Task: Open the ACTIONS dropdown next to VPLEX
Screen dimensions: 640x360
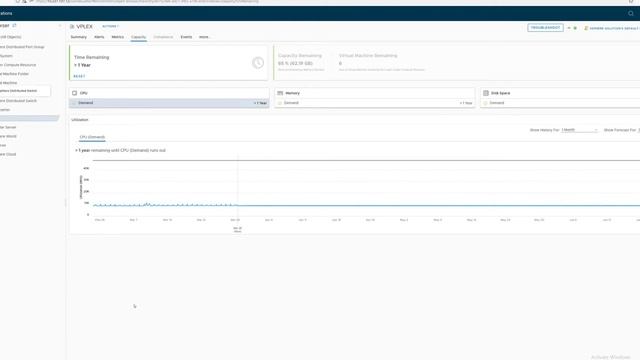Action: 110,27
